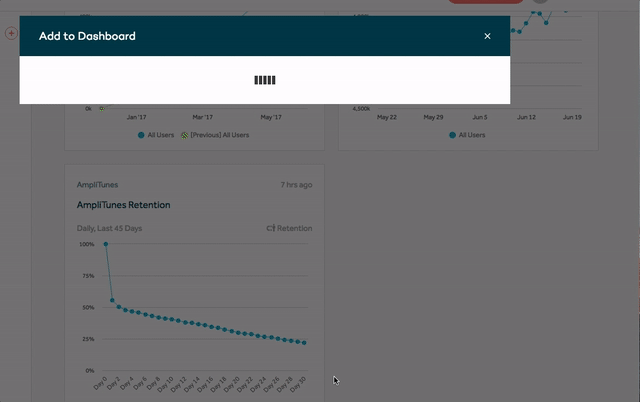Viewport: 640px width, 402px height.
Task: Click the Jun 12 axis label on right chart
Action: 526,117
